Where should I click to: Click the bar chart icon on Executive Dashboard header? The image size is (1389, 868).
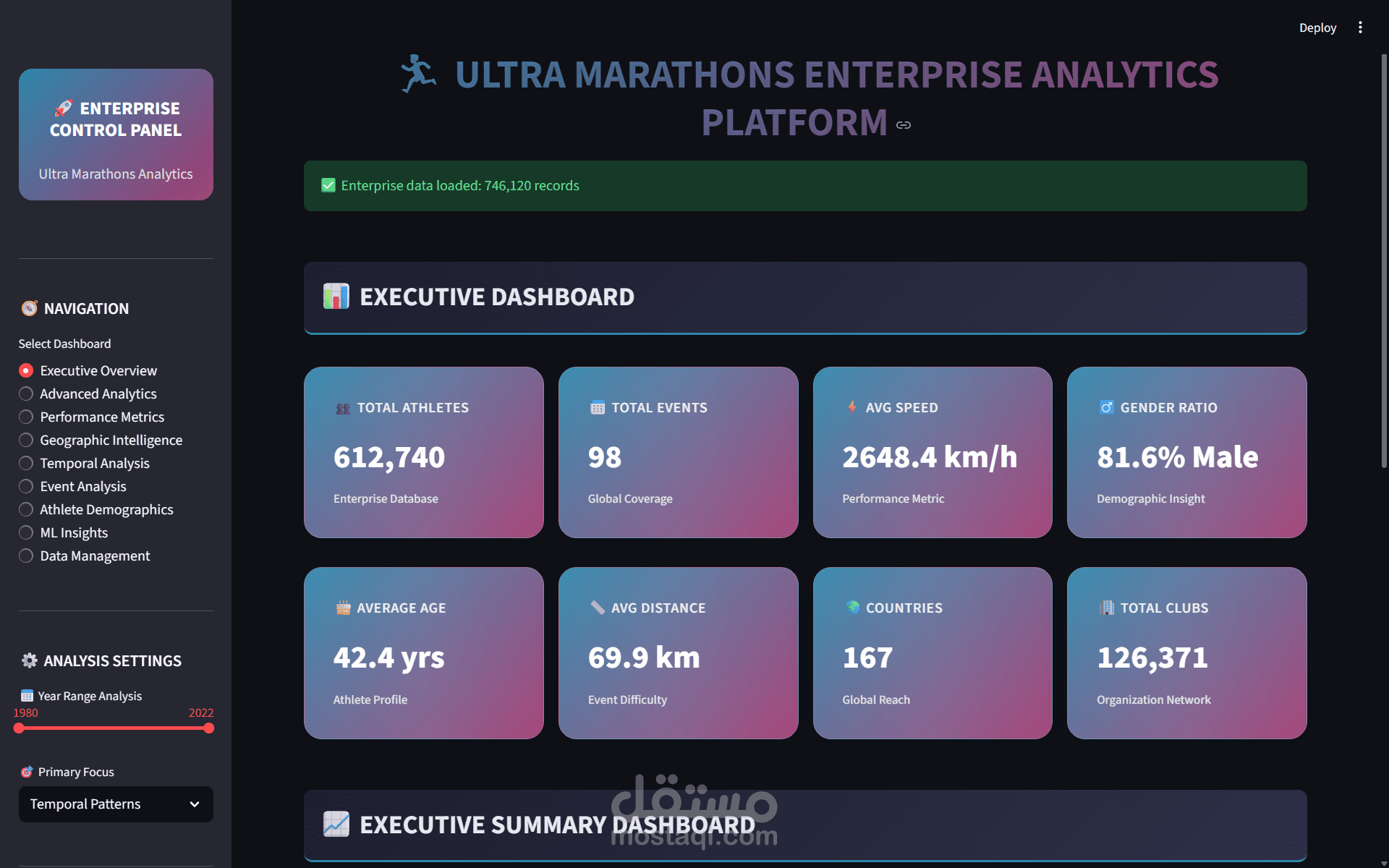(336, 297)
